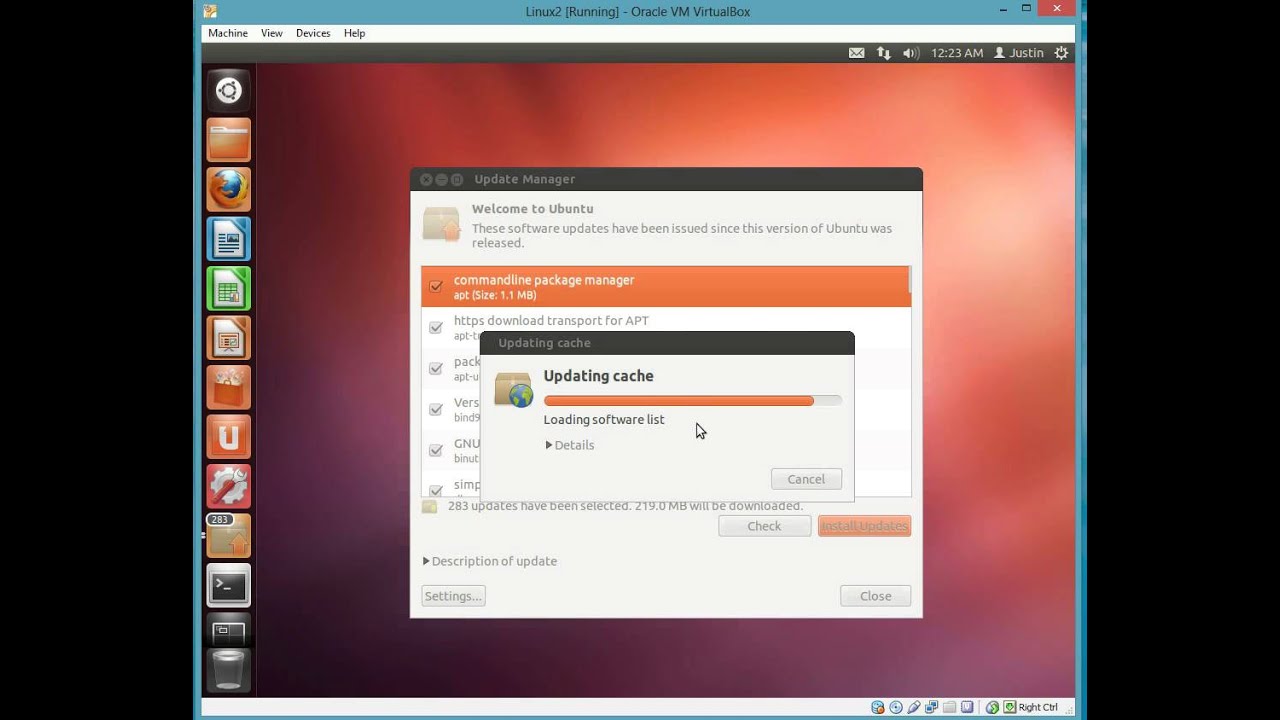Viewport: 1280px width, 720px height.
Task: Cancel the Updating cache operation
Action: pyautogui.click(x=806, y=479)
